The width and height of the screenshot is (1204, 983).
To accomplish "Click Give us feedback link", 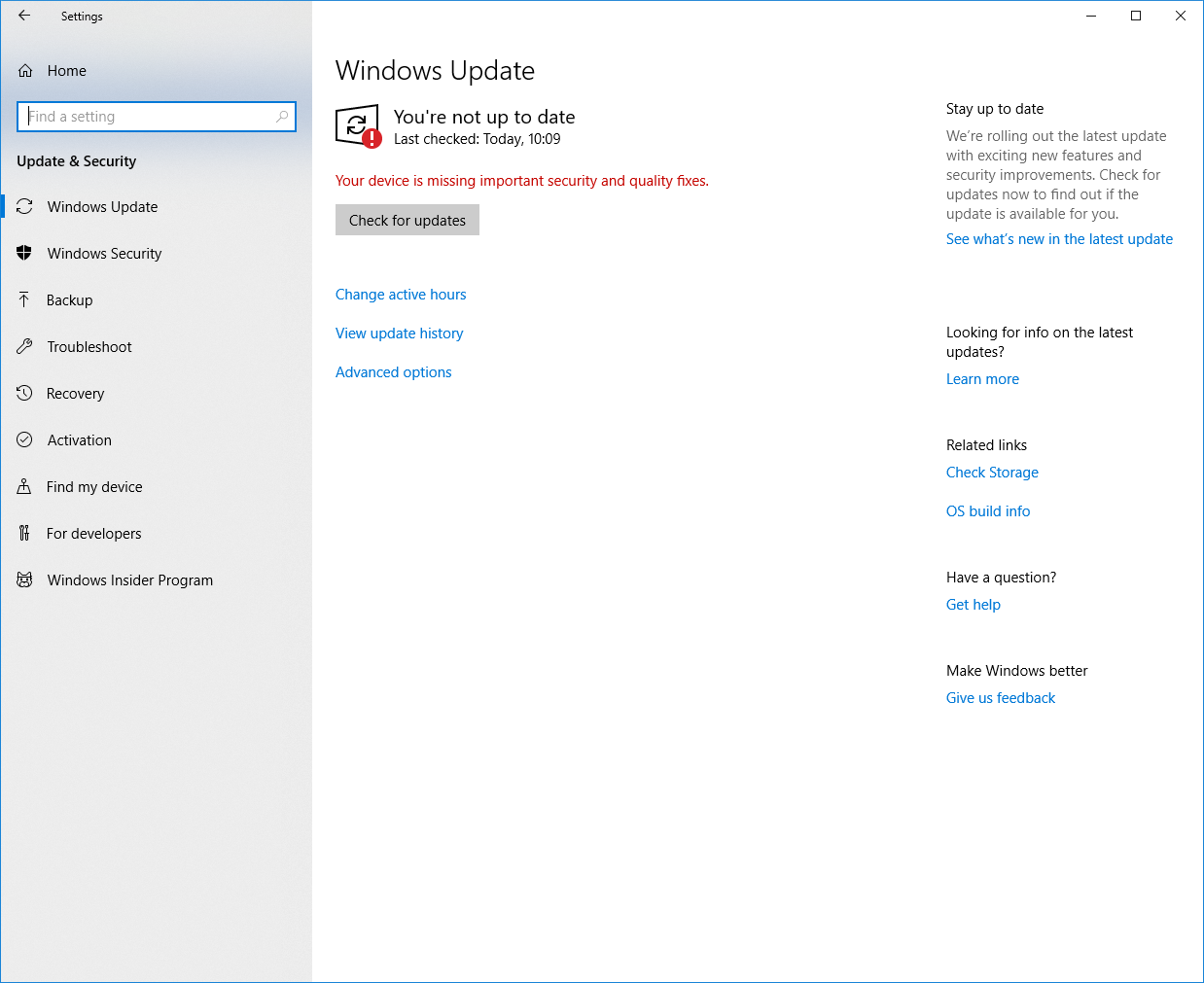I will 1001,698.
